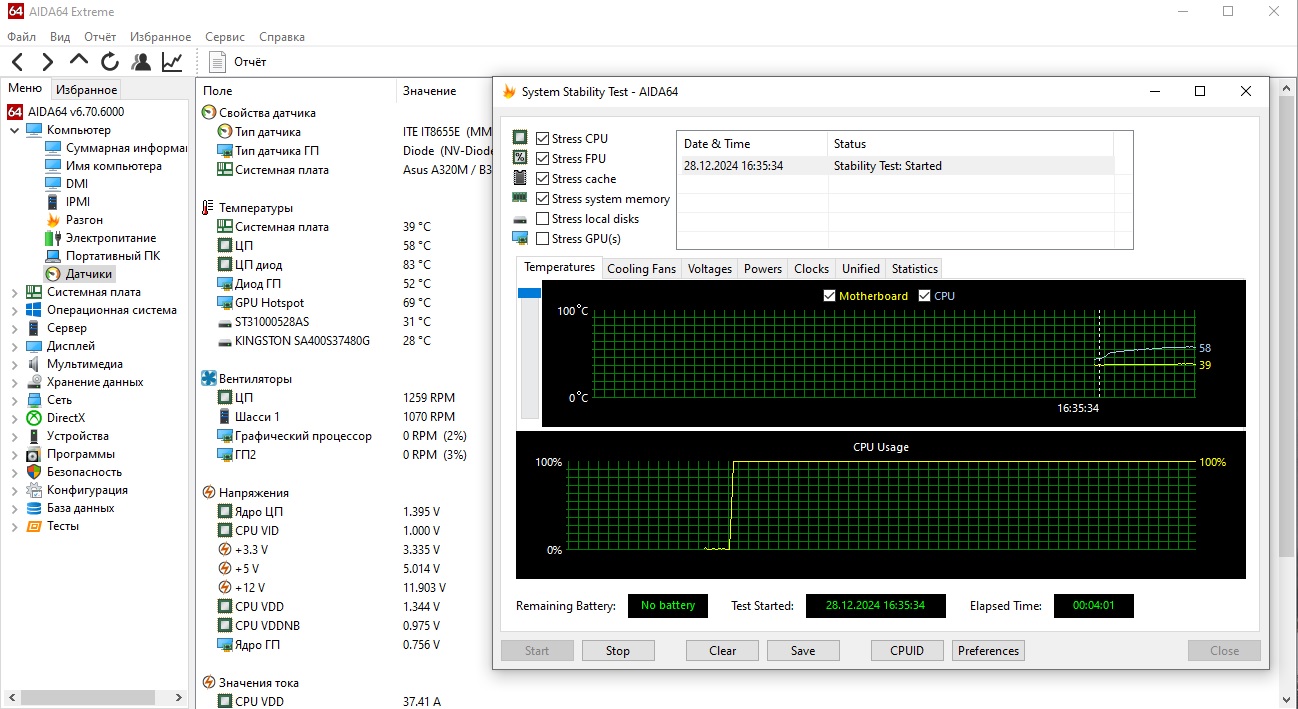Image resolution: width=1298 pixels, height=709 pixels.
Task: Switch to the Statistics tab
Action: pos(915,269)
